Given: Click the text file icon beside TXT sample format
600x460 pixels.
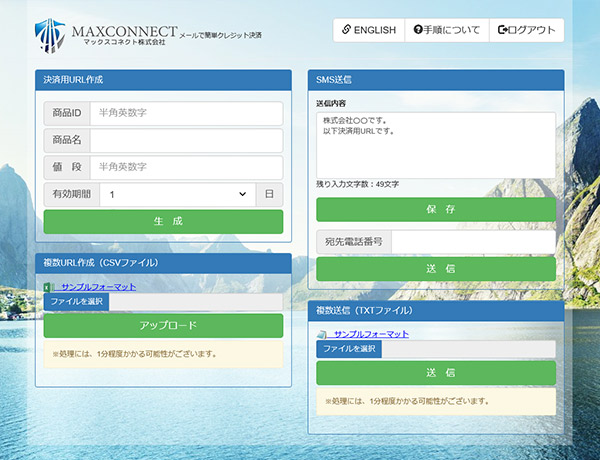Looking at the screenshot, I should [321, 334].
